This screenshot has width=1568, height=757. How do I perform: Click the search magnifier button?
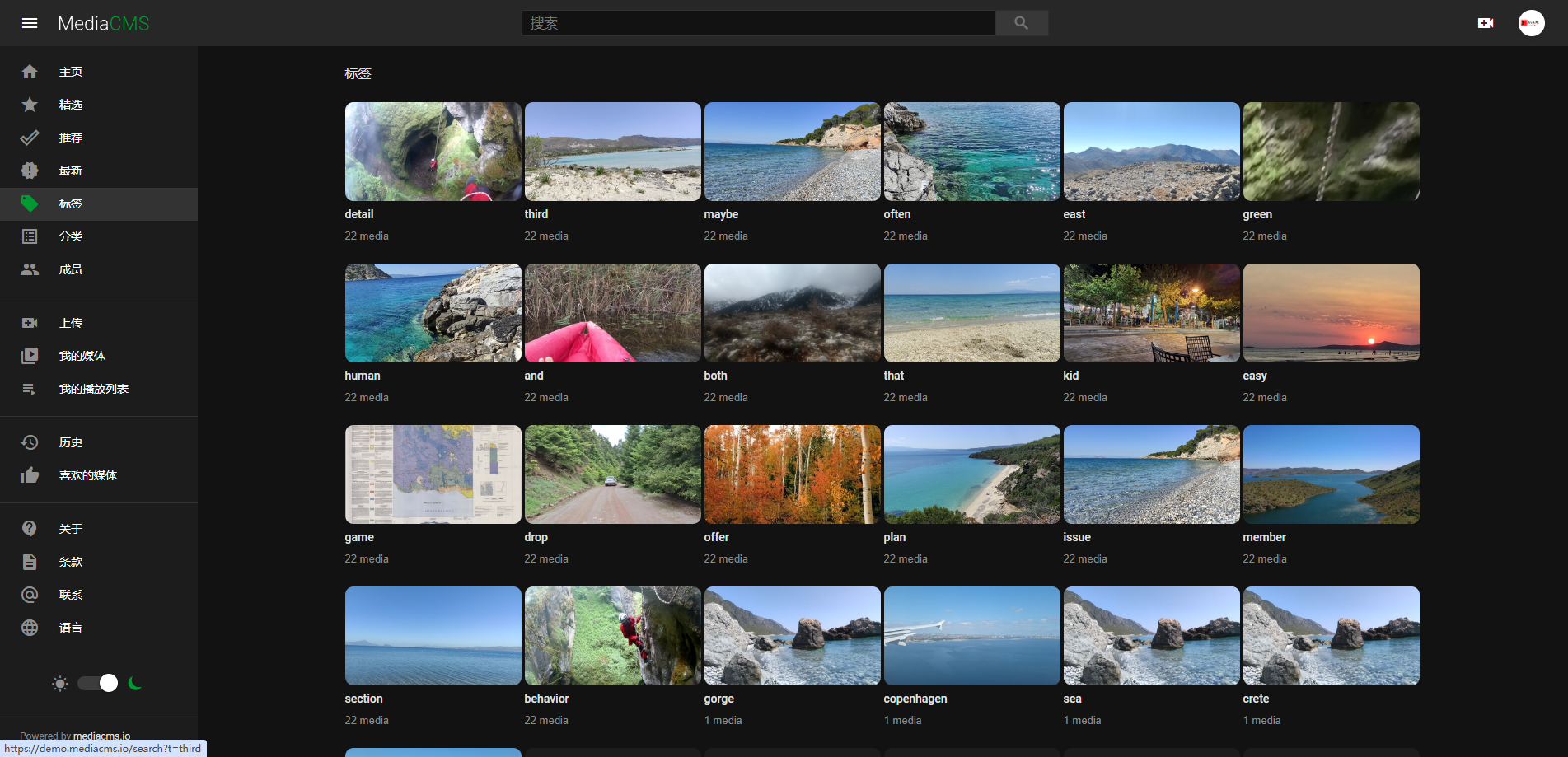1021,23
